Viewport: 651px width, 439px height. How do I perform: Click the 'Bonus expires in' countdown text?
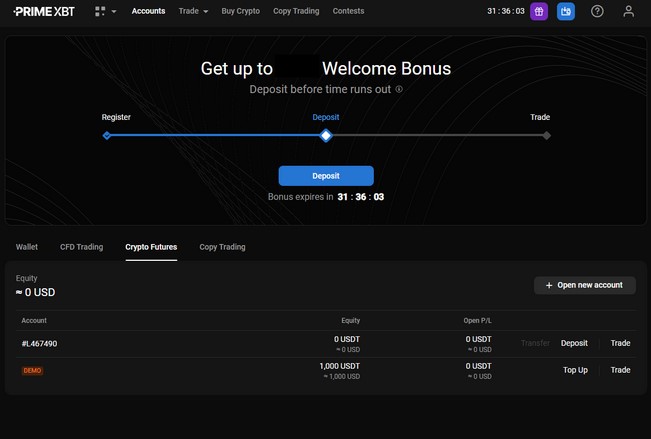click(x=326, y=197)
